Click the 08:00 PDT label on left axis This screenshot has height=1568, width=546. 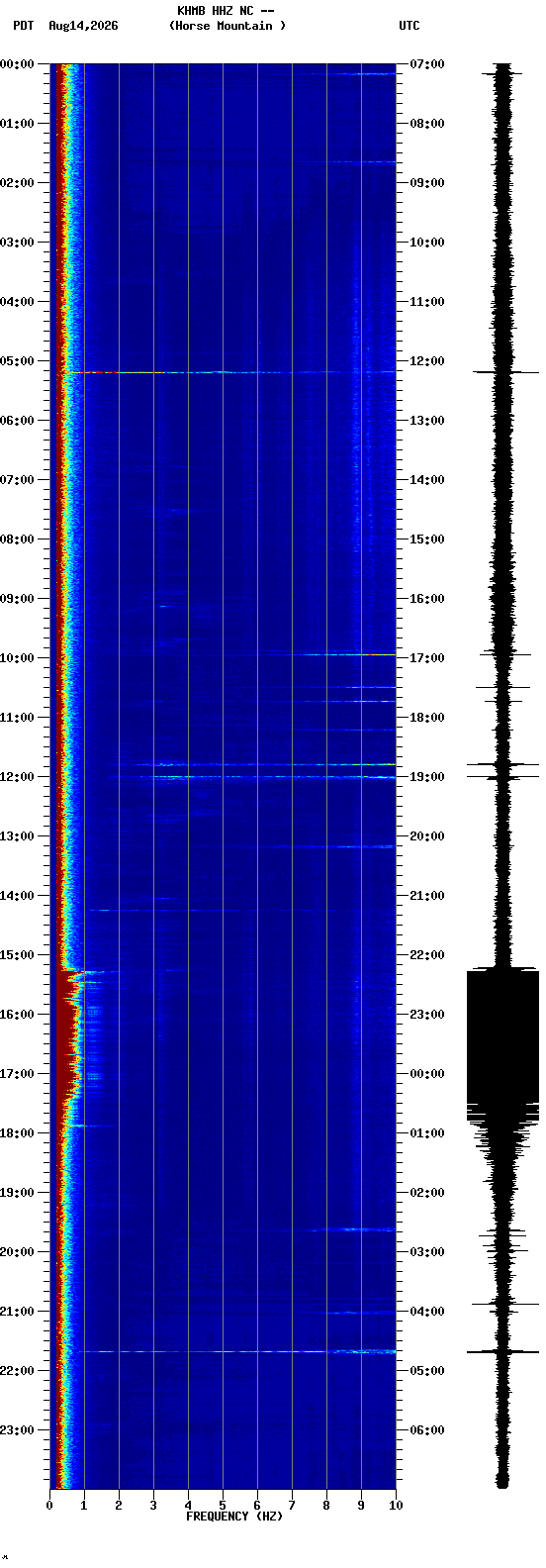coord(18,539)
